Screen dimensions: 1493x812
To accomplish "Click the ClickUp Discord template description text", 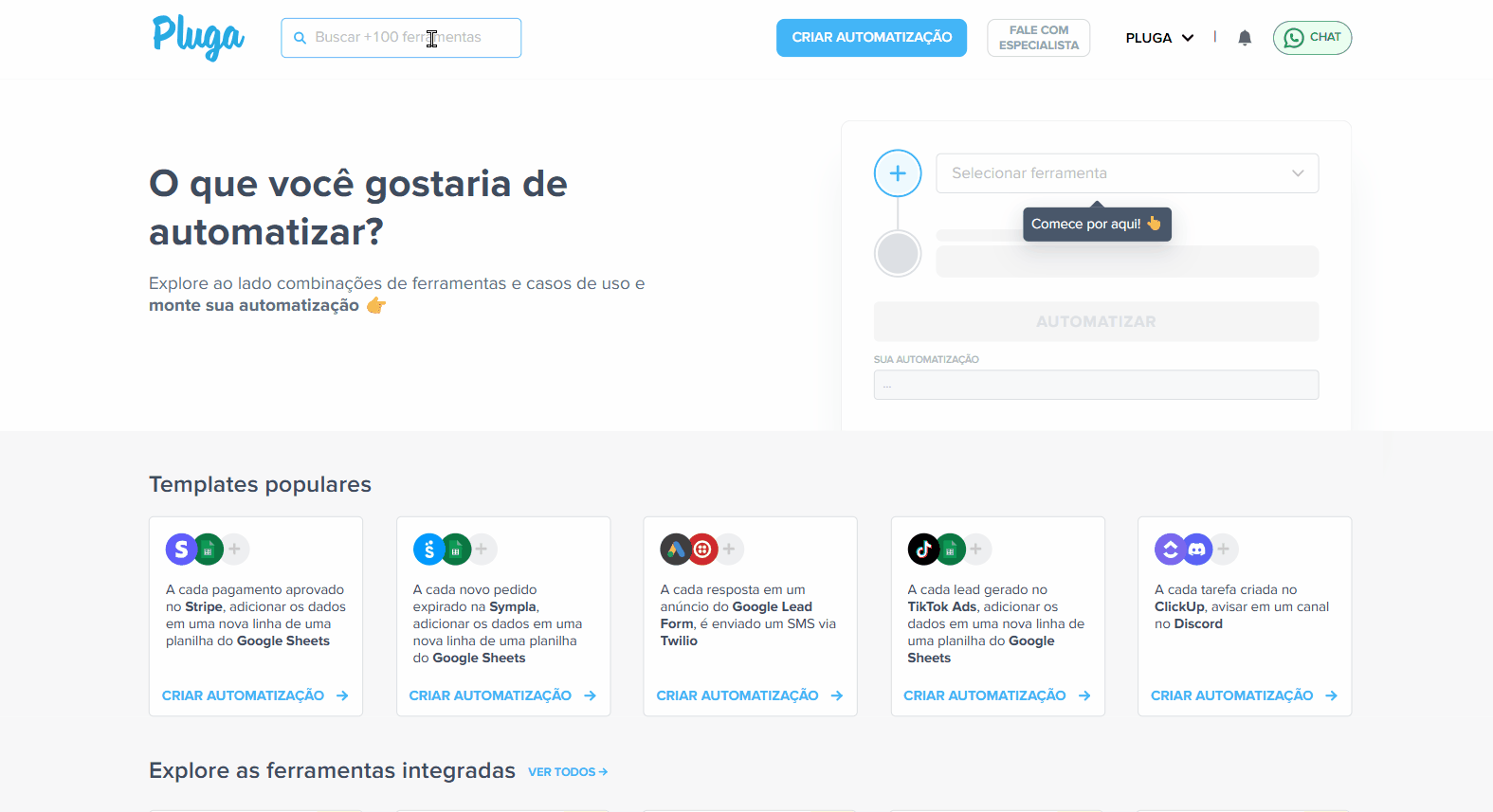I will (x=1242, y=607).
